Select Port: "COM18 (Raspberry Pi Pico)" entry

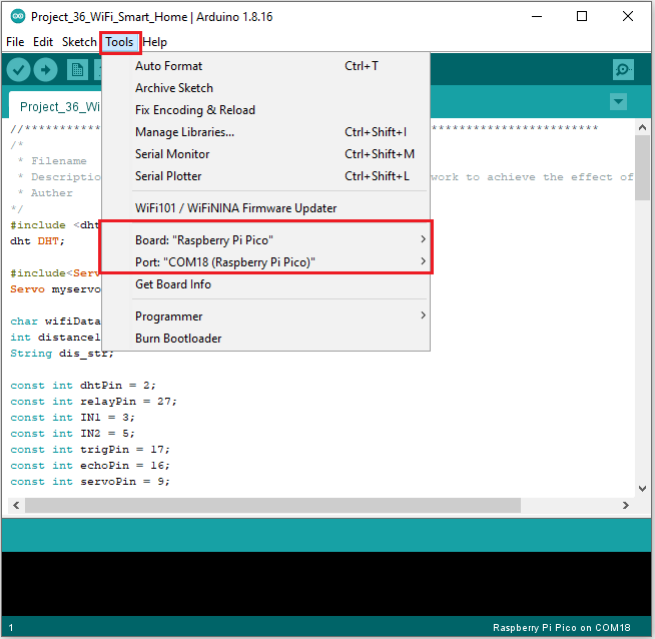[x=266, y=262]
